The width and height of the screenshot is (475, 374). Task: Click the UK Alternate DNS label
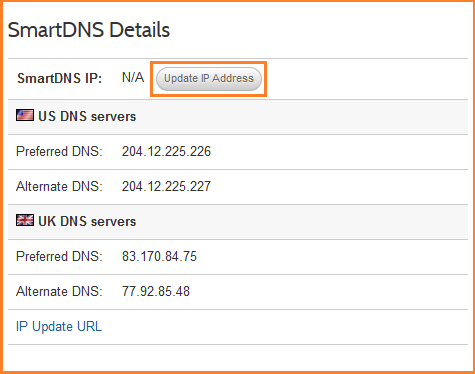59,291
